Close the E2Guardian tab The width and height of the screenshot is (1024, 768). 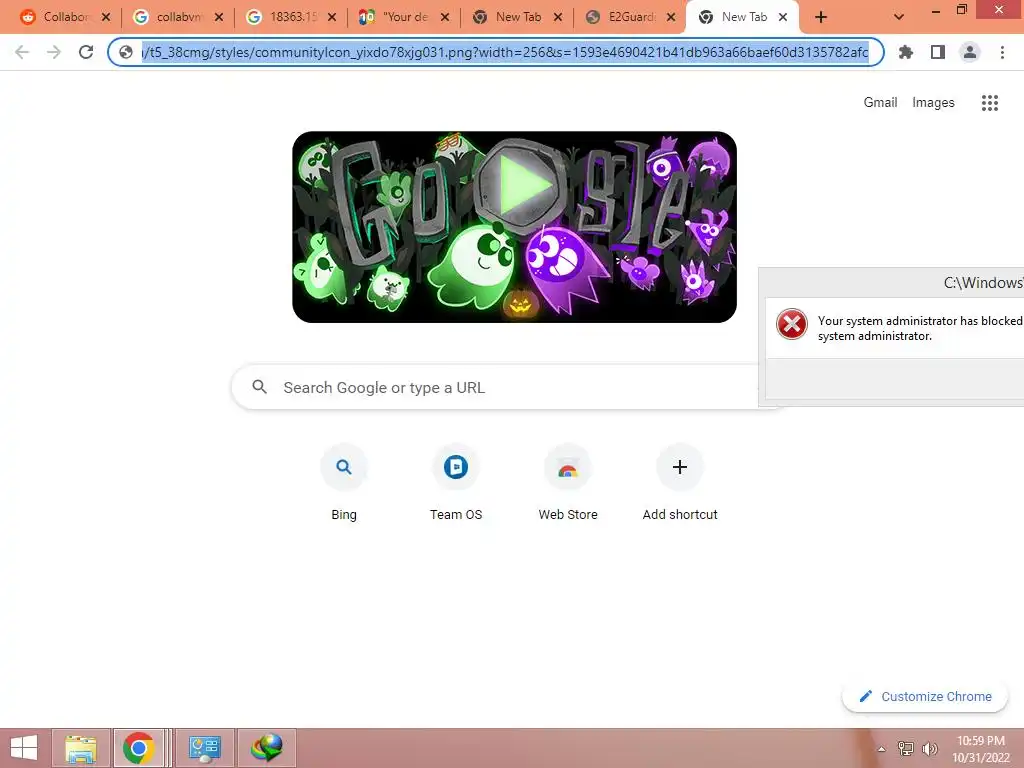click(x=671, y=17)
